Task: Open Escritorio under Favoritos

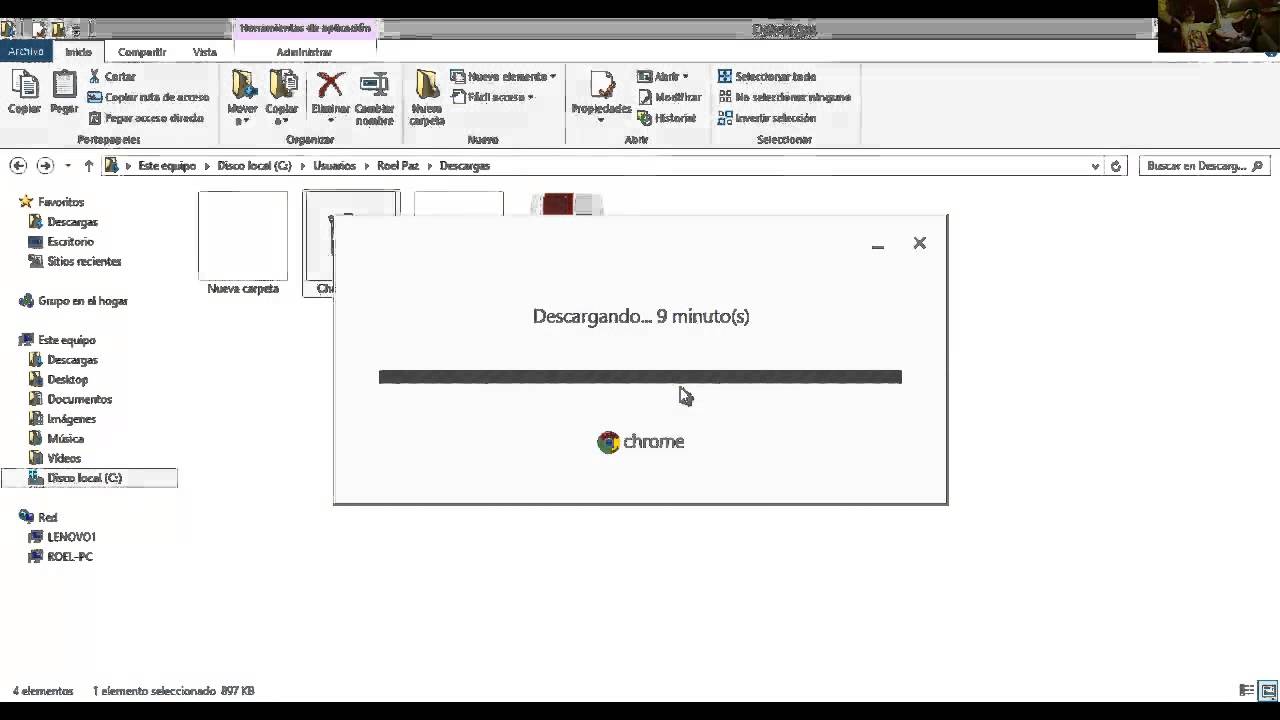Action: pos(70,242)
